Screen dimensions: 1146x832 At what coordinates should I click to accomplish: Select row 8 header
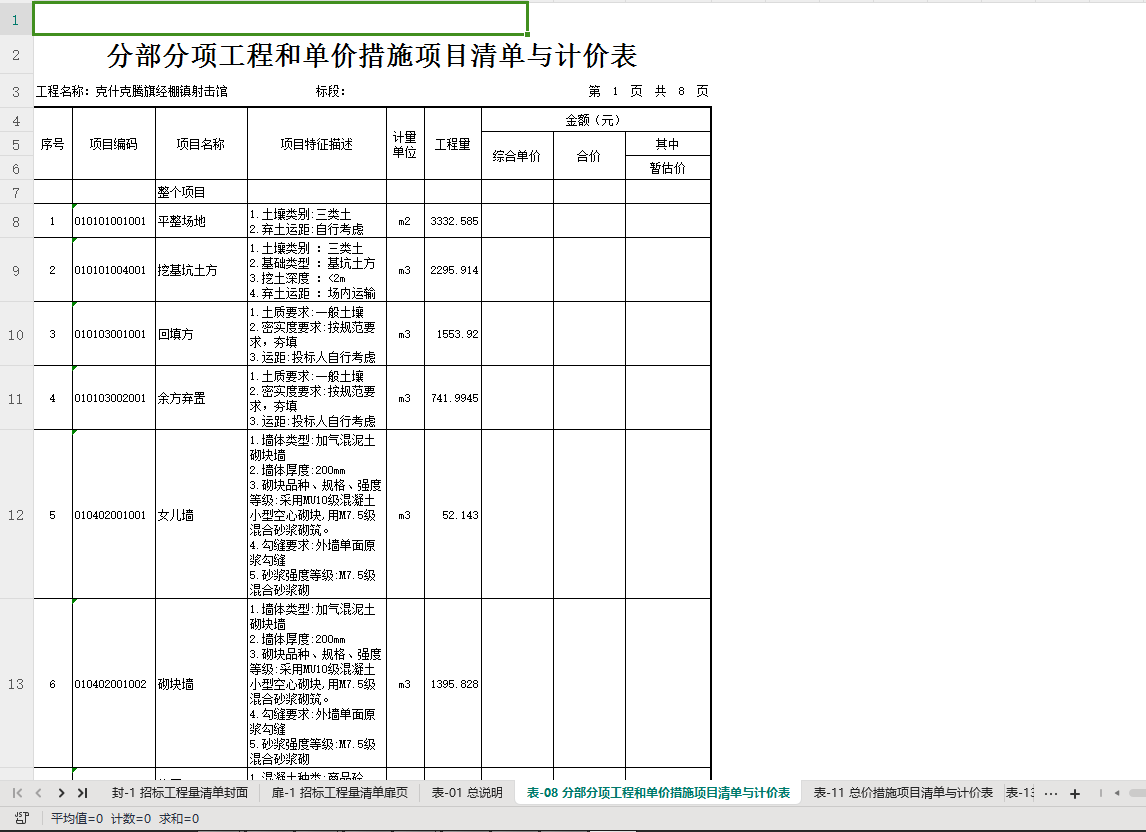click(16, 221)
